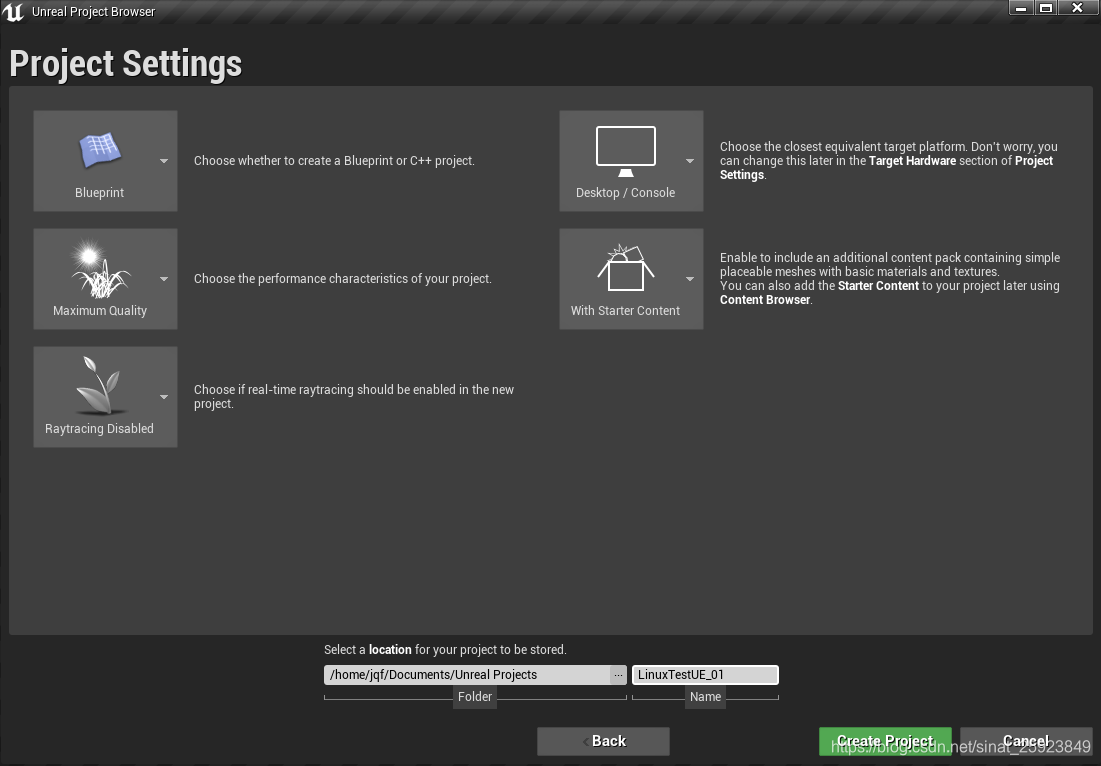Screen dimensions: 1101x766
Task: Click the Blueprint project type icon
Action: point(100,150)
